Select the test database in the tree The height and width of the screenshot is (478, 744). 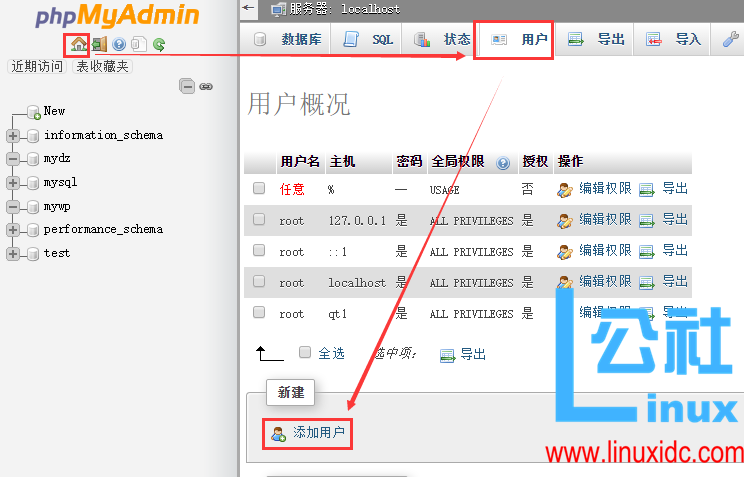point(57,253)
